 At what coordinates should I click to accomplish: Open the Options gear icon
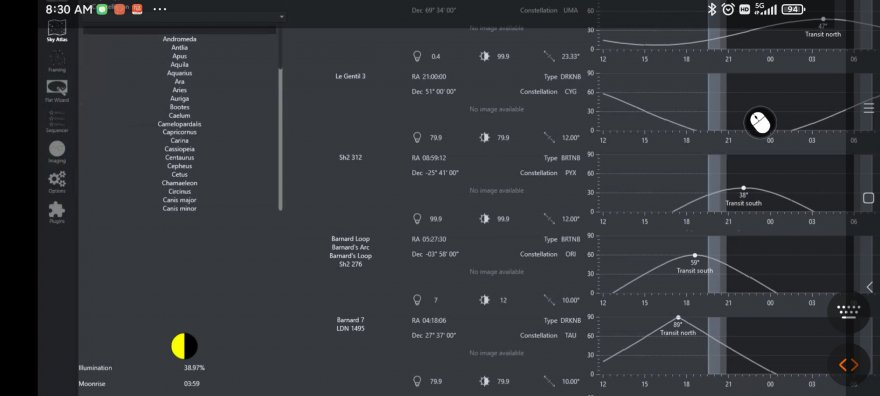tap(57, 182)
